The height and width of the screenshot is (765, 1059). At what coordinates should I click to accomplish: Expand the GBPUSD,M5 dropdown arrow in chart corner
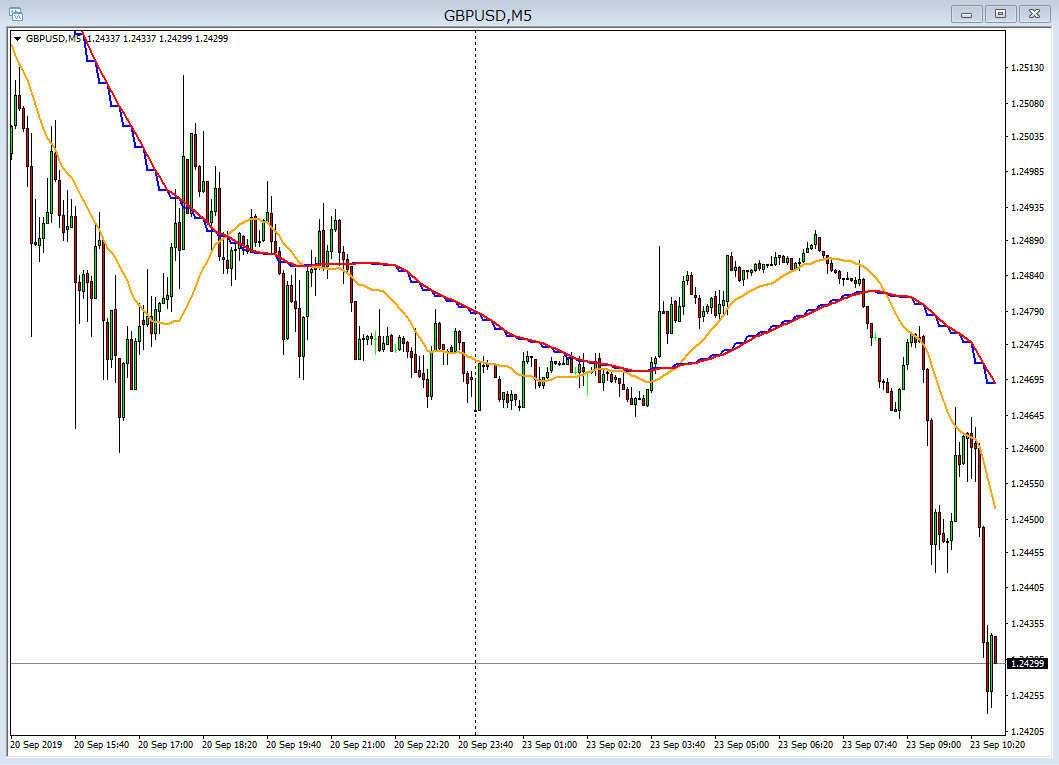[18, 39]
